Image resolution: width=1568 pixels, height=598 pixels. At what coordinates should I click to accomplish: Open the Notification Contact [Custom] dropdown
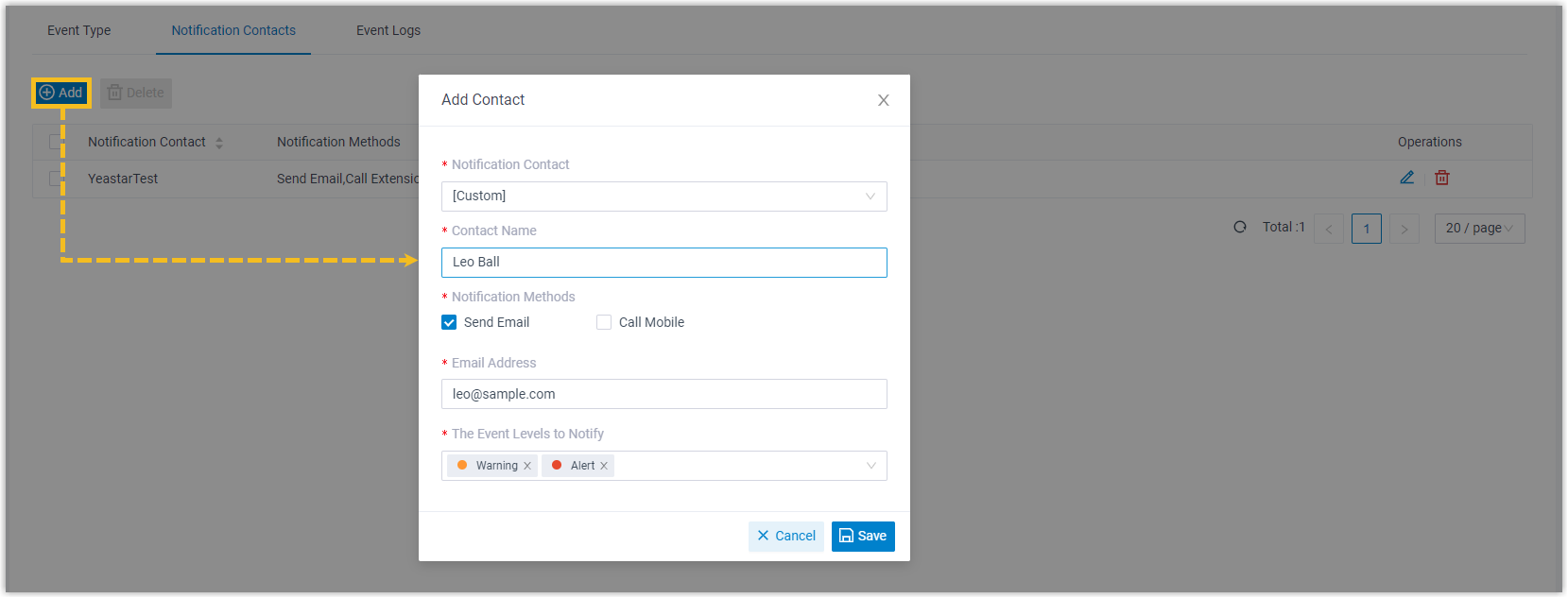pos(663,196)
